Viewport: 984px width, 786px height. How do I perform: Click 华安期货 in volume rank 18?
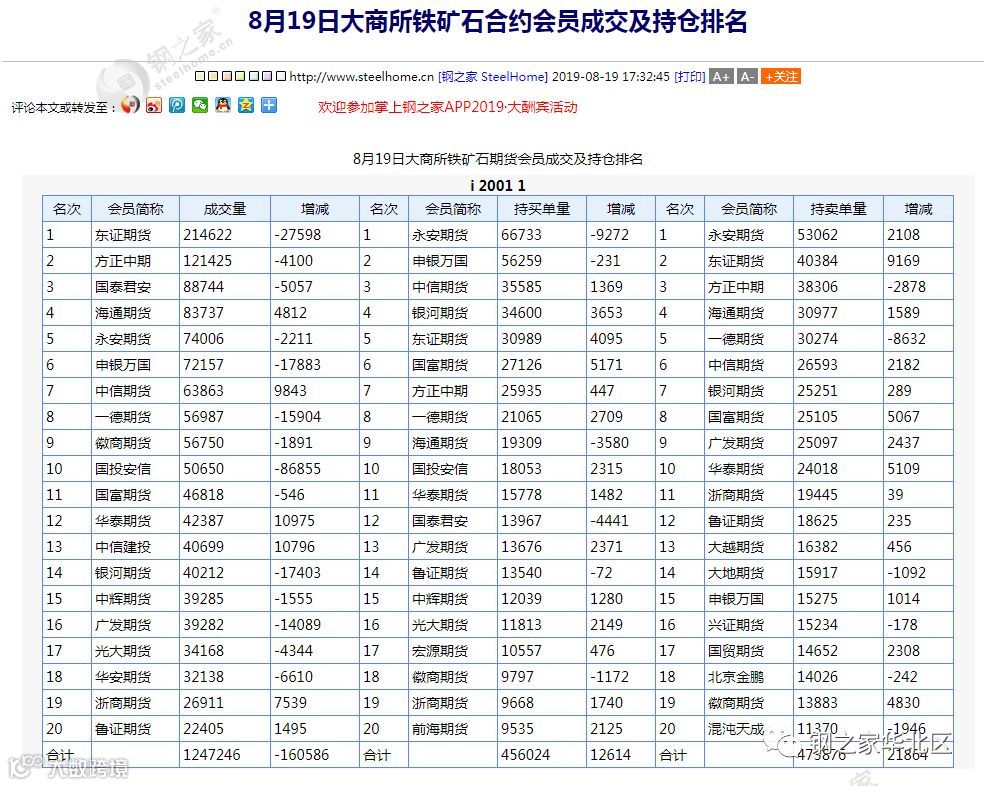coord(123,677)
